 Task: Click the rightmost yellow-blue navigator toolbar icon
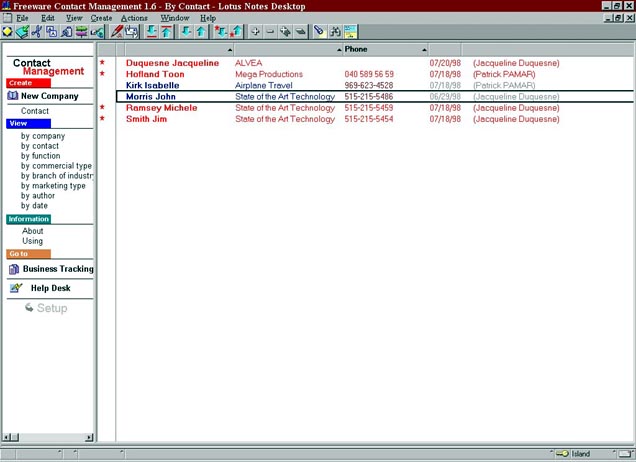(x=350, y=32)
